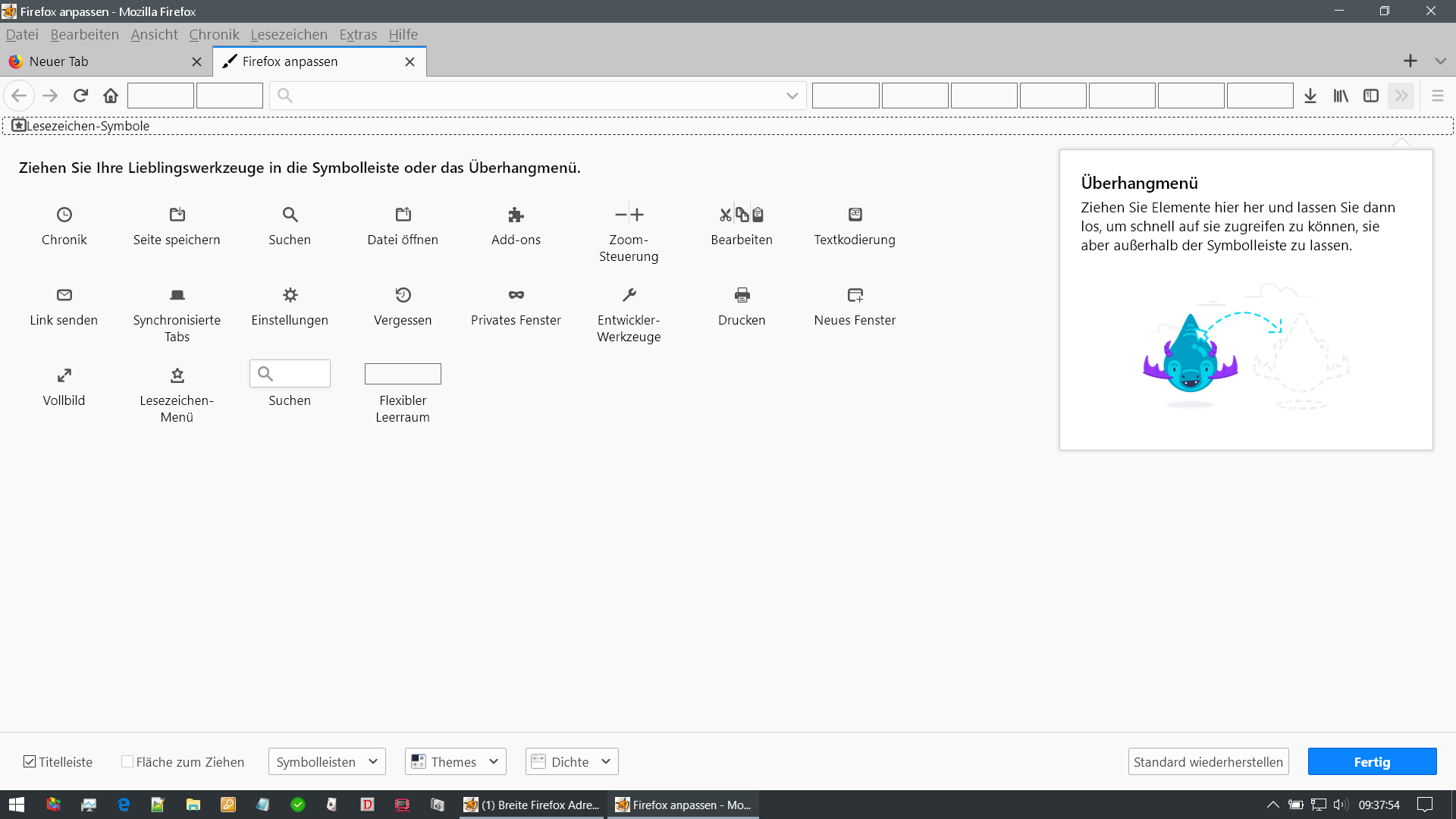Click the Downloads arrow in toolbar
This screenshot has width=1456, height=819.
pyautogui.click(x=1310, y=96)
